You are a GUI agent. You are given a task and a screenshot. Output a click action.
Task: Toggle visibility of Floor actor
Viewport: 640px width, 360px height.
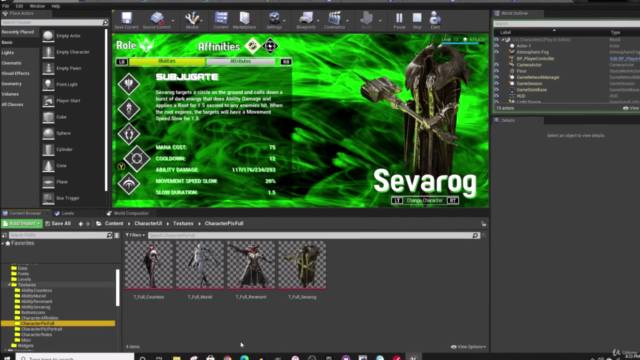point(496,71)
